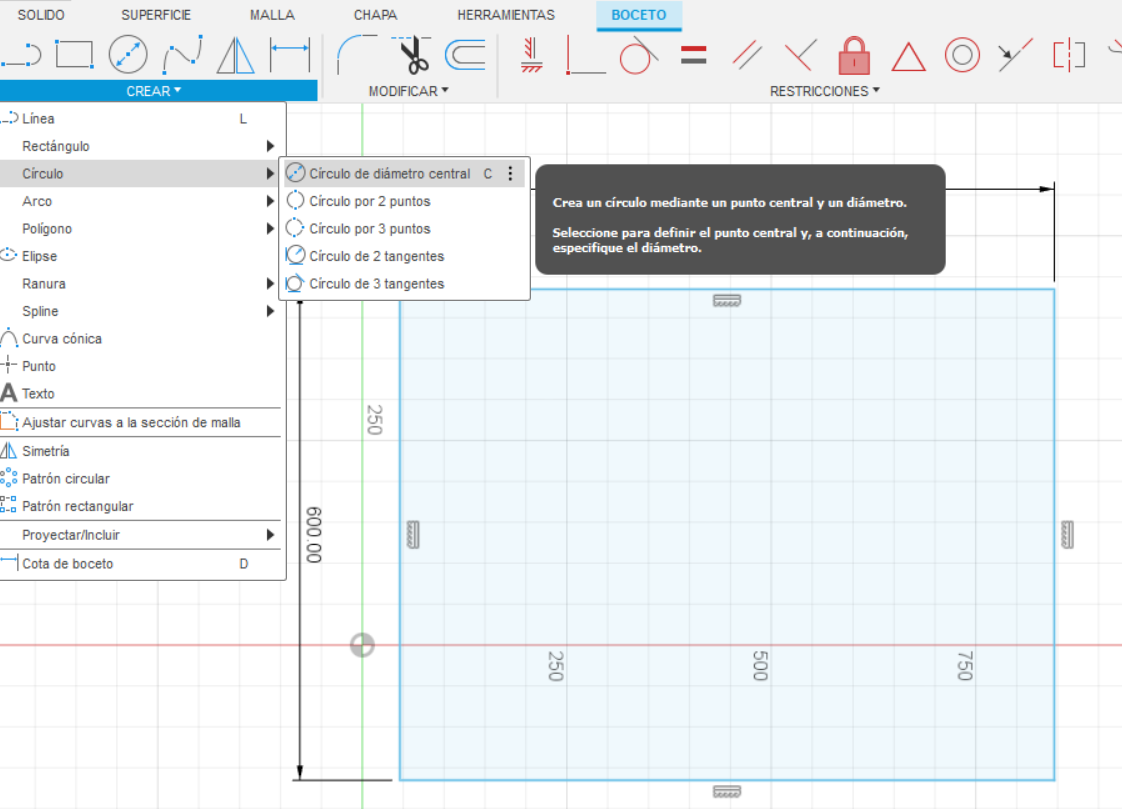The height and width of the screenshot is (809, 1122).
Task: Apply Coincident constraint icon
Action: pyautogui.click(x=585, y=55)
